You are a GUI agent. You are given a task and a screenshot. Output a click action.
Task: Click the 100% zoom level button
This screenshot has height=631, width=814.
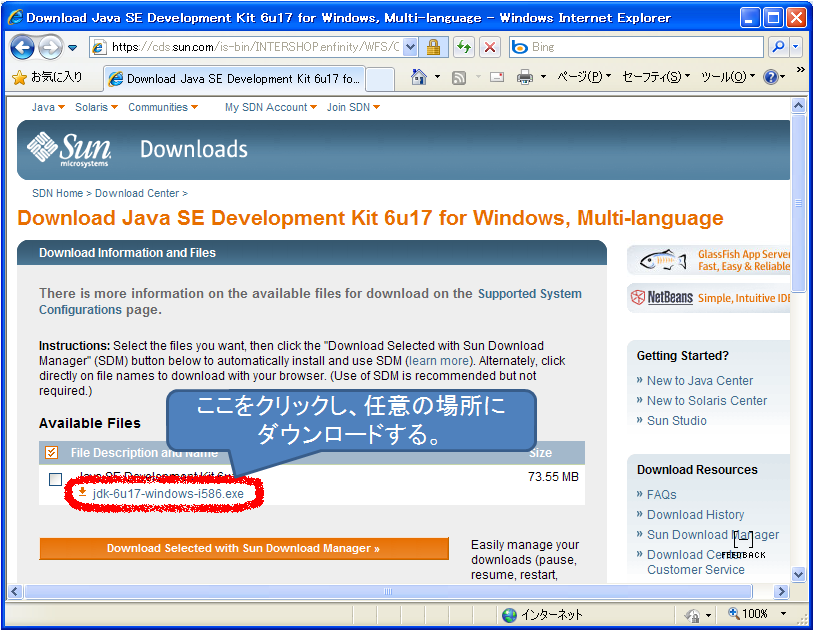pos(748,614)
